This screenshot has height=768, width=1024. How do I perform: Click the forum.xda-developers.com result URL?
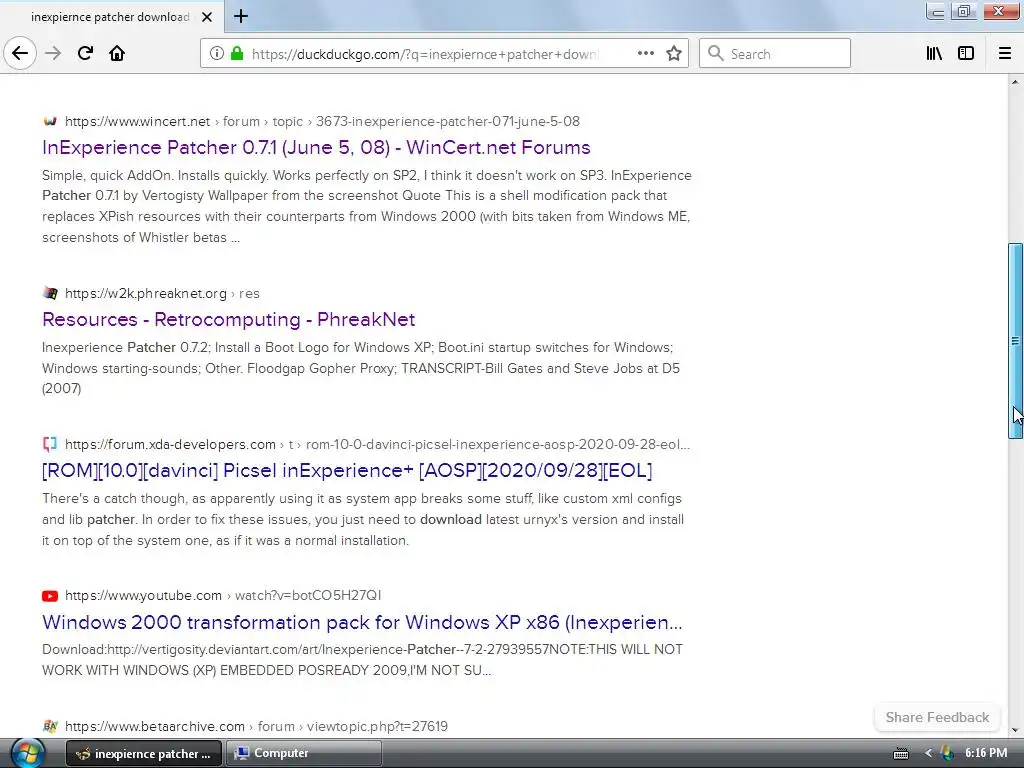pos(377,445)
